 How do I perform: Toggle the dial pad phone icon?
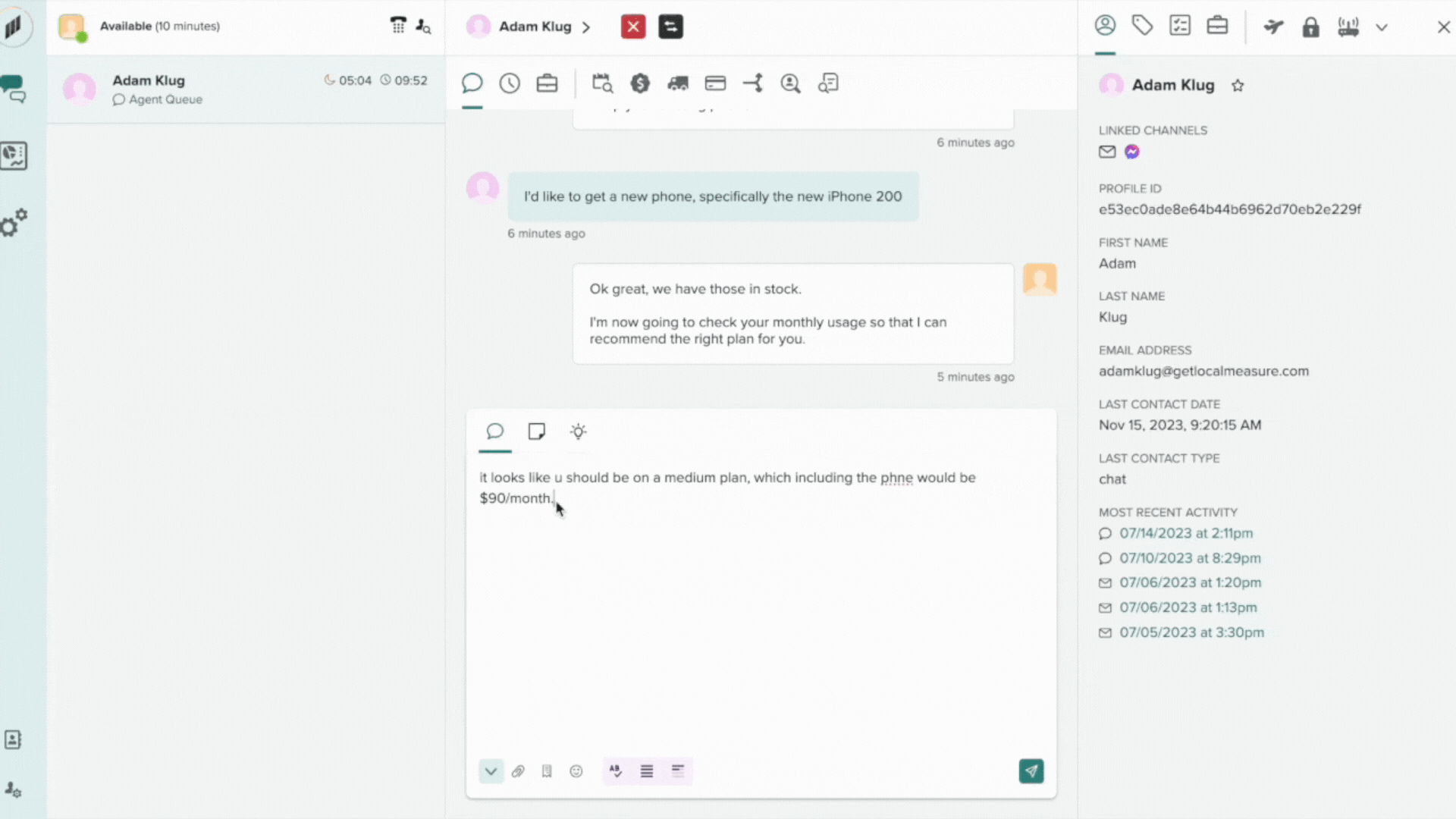point(398,26)
